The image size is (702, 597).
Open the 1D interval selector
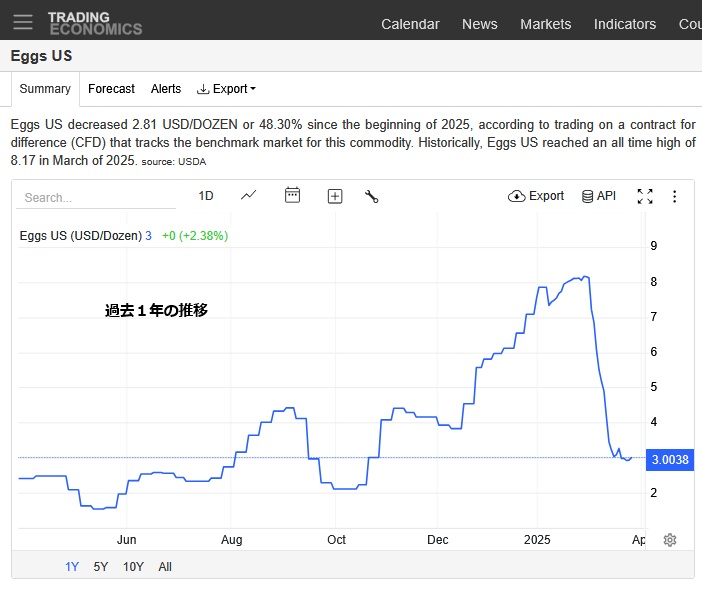tap(206, 196)
